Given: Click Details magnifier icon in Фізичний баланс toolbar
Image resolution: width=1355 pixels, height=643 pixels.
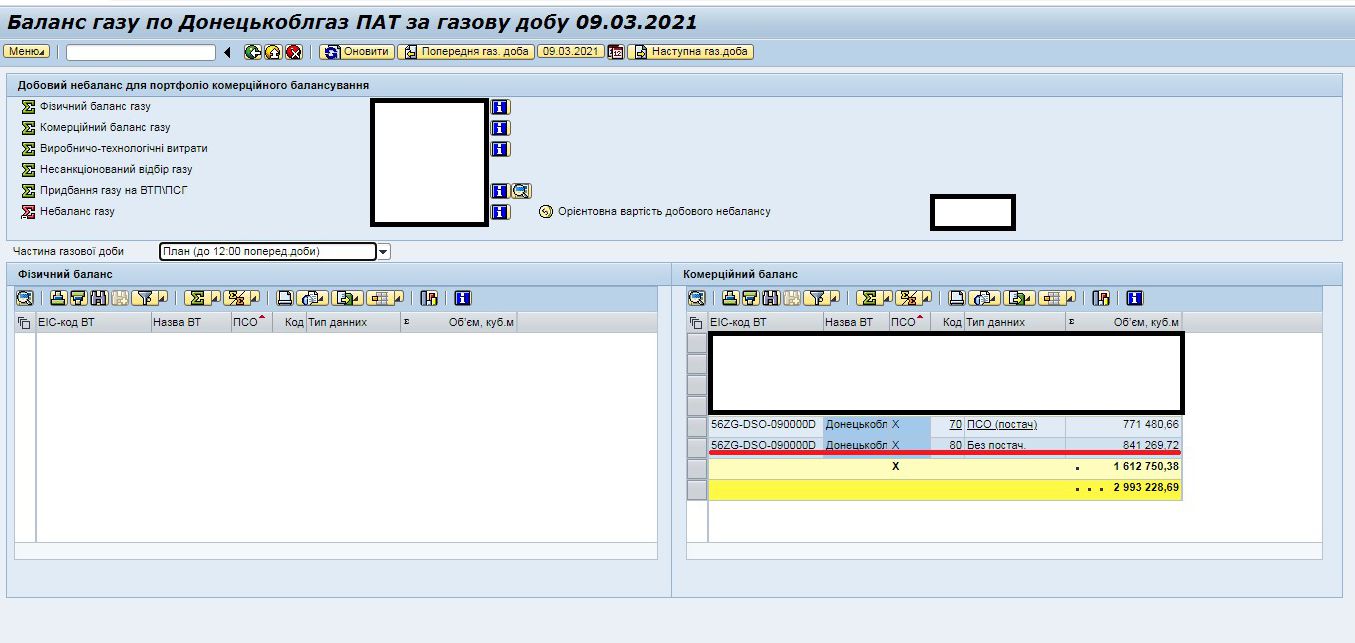Looking at the screenshot, I should 25,298.
